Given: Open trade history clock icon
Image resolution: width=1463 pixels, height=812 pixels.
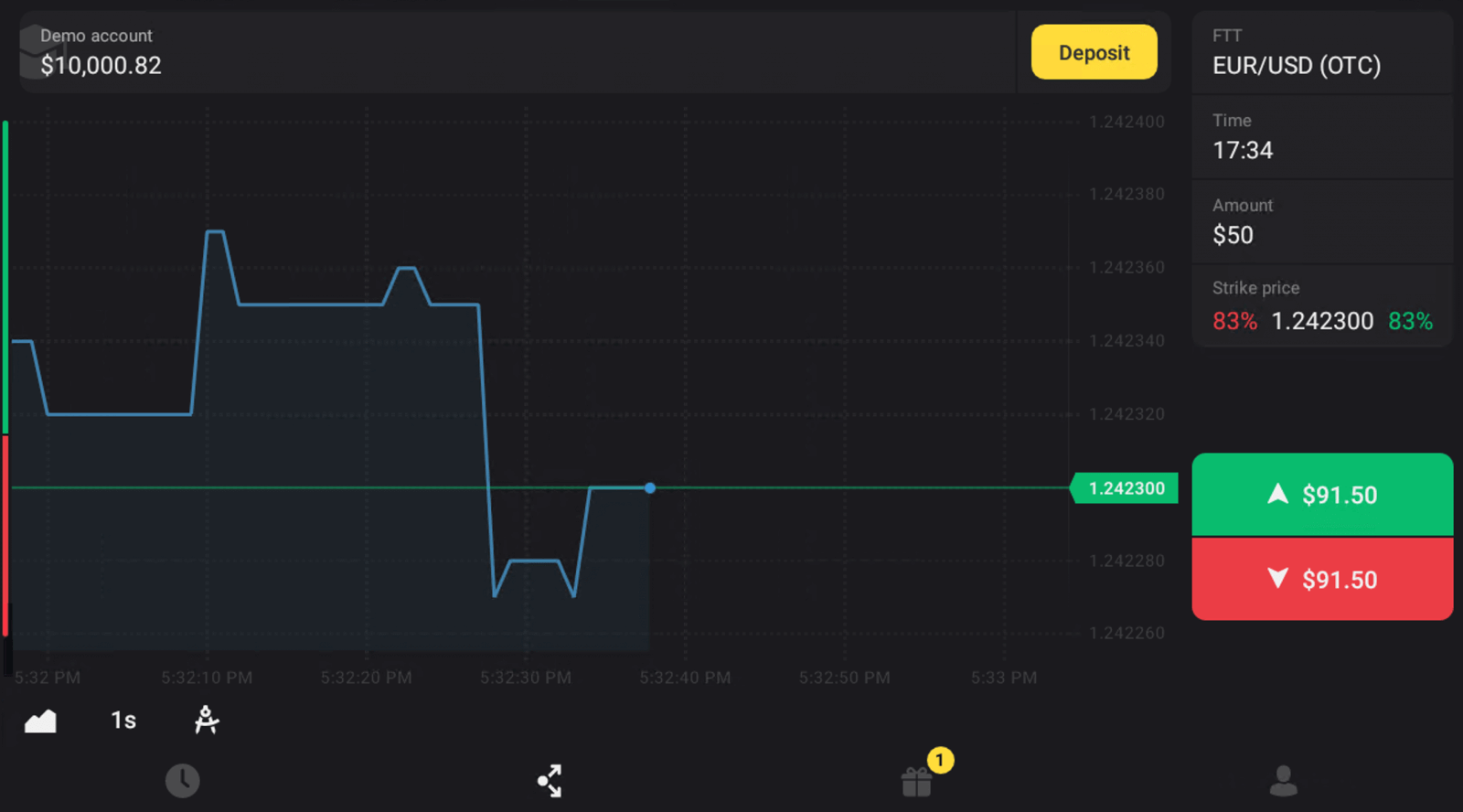Looking at the screenshot, I should [x=182, y=781].
